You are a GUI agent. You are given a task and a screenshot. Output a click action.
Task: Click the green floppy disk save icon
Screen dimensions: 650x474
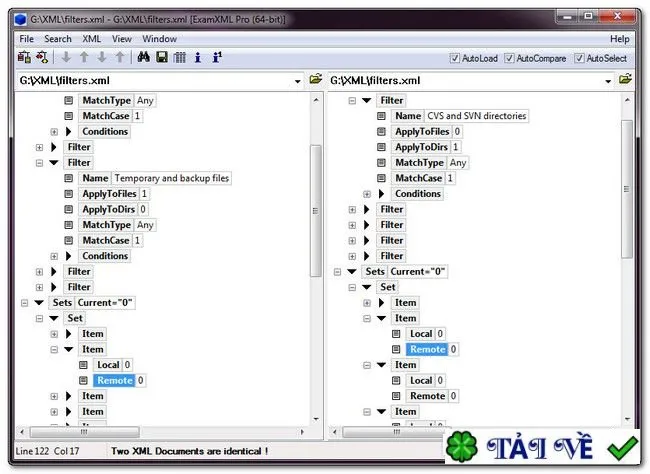tap(162, 57)
